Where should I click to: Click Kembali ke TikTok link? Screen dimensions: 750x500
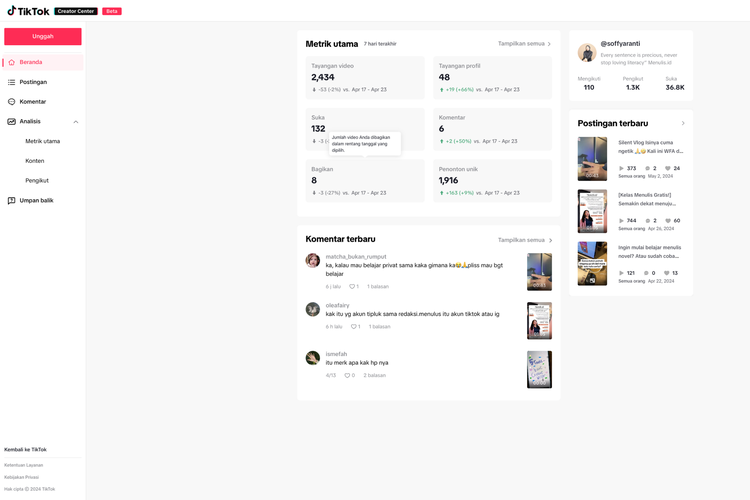[25, 450]
